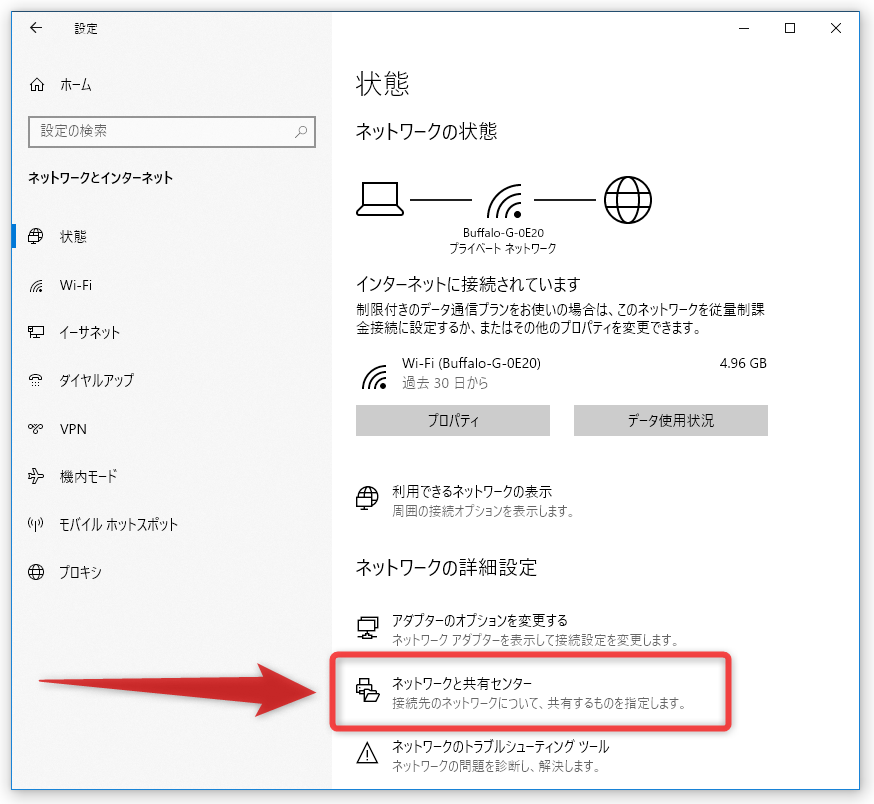Click the 4.96 GB data usage value
Image resolution: width=874 pixels, height=804 pixels.
pos(743,364)
